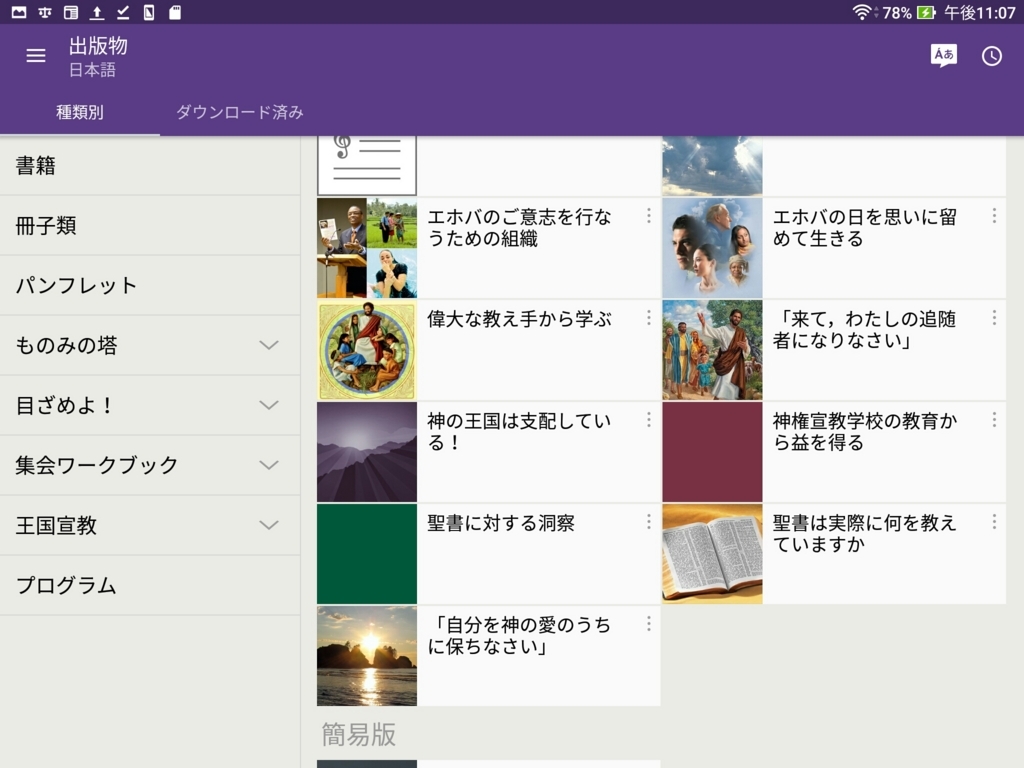1024x768 pixels.
Task: Switch to the 種類別 tab
Action: tap(80, 112)
